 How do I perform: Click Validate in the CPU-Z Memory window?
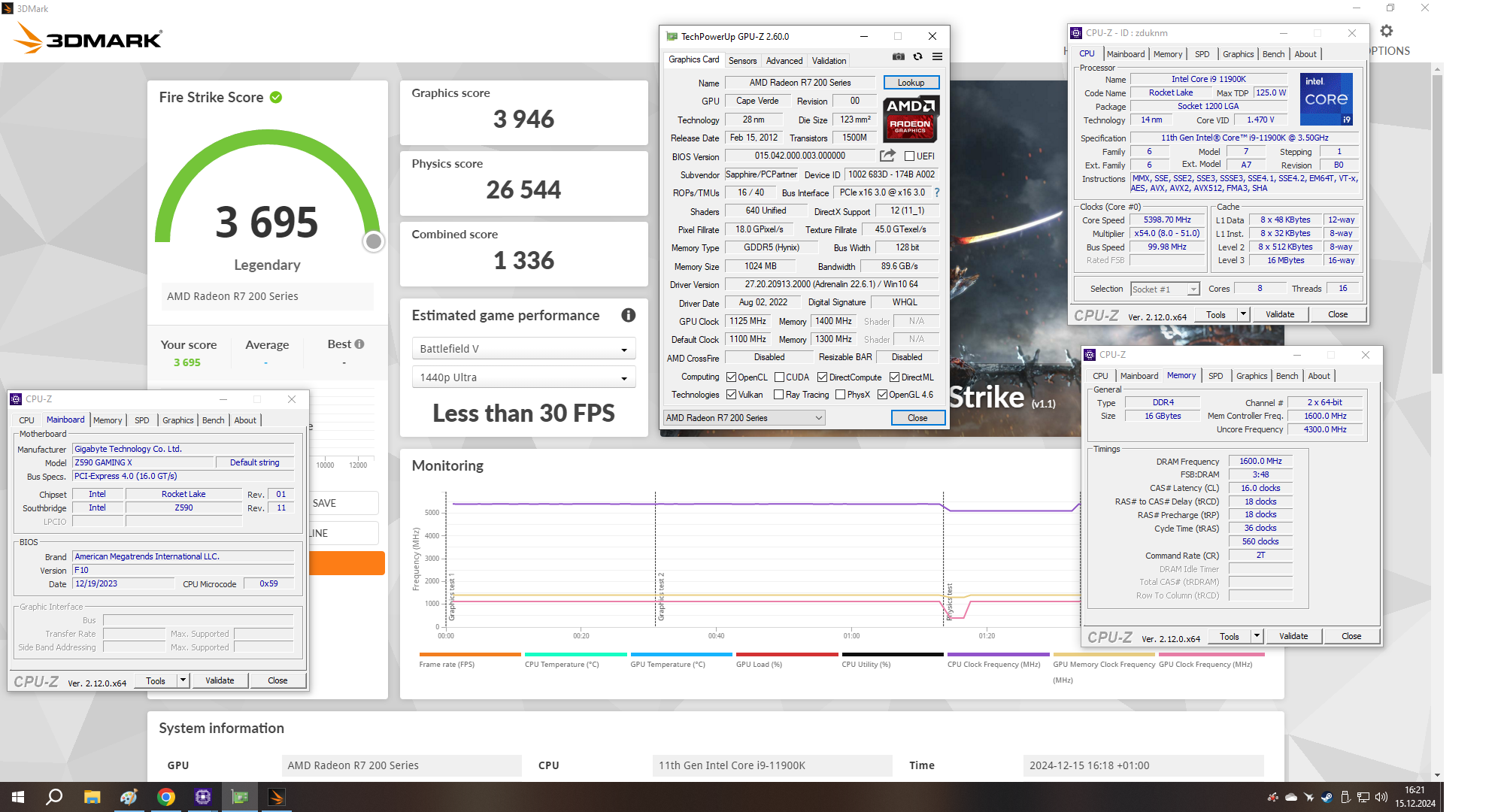1293,636
